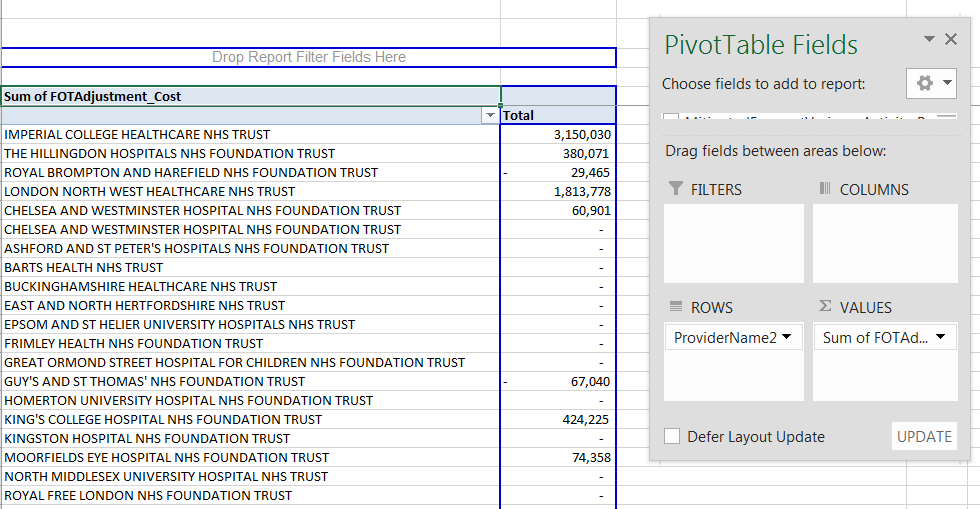Close the PivotTable Fields pane
The image size is (980, 509).
(x=951, y=39)
